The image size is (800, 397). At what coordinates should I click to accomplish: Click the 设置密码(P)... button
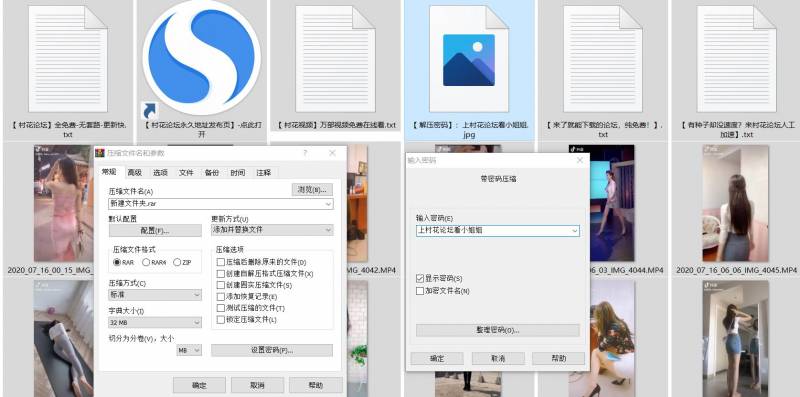(272, 350)
